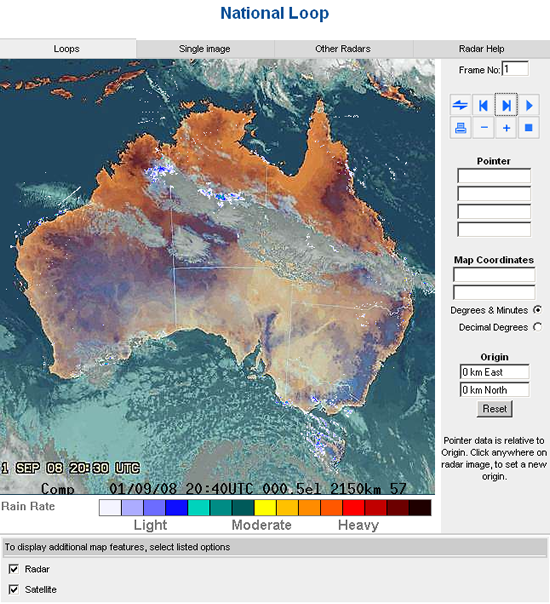The height and width of the screenshot is (604, 550).
Task: Select the Degrees & Minutes radio button
Action: pyautogui.click(x=537, y=309)
